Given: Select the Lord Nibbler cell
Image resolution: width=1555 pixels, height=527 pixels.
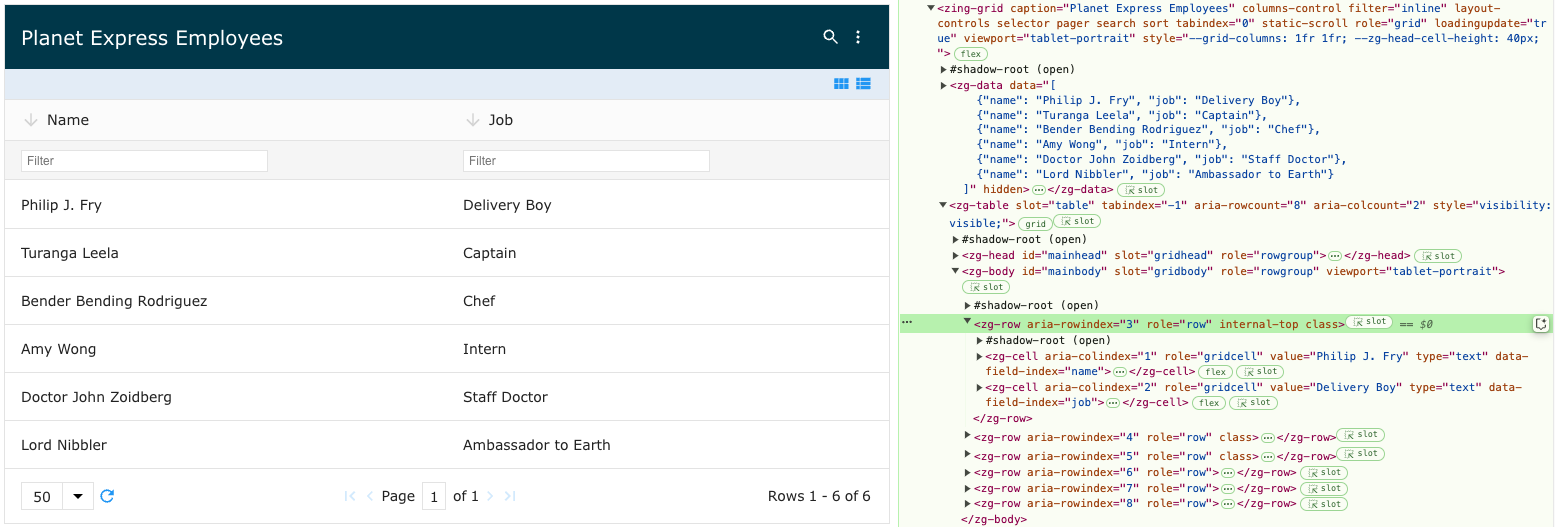Looking at the screenshot, I should (x=226, y=445).
